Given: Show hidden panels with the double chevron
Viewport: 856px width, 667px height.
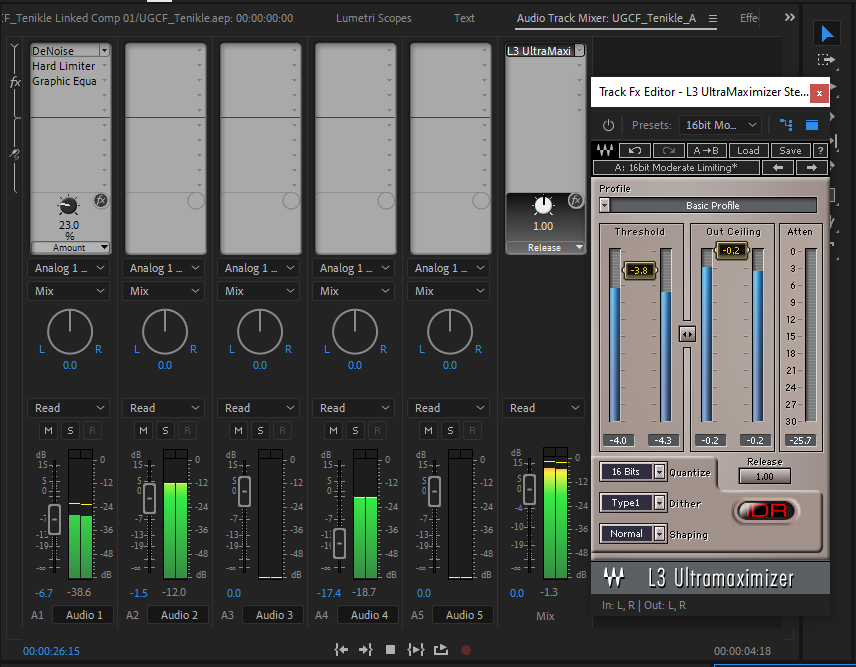Looking at the screenshot, I should coord(789,17).
